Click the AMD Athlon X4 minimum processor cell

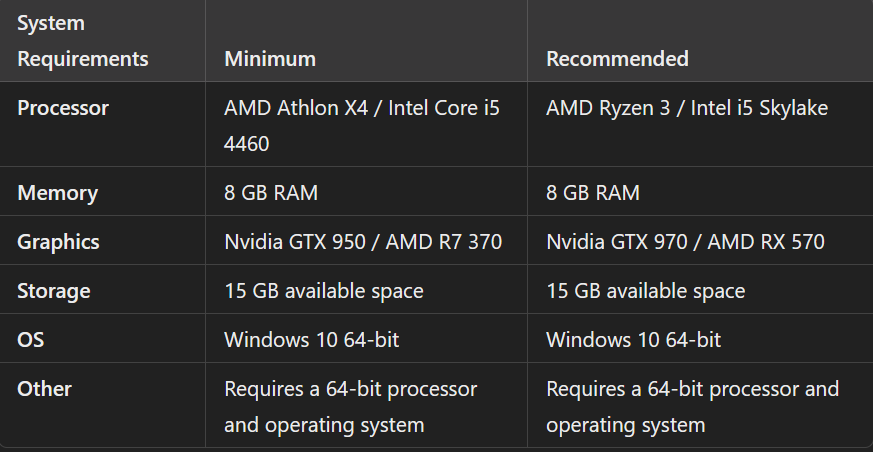tap(362, 125)
